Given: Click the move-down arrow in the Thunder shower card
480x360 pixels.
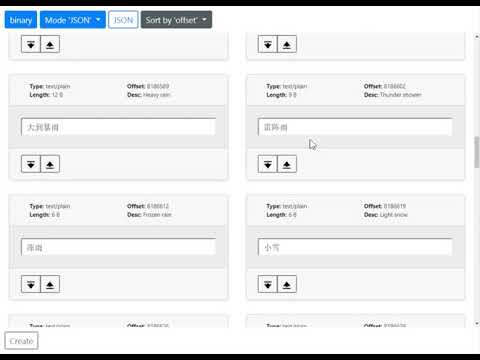Looking at the screenshot, I should pos(268,164).
